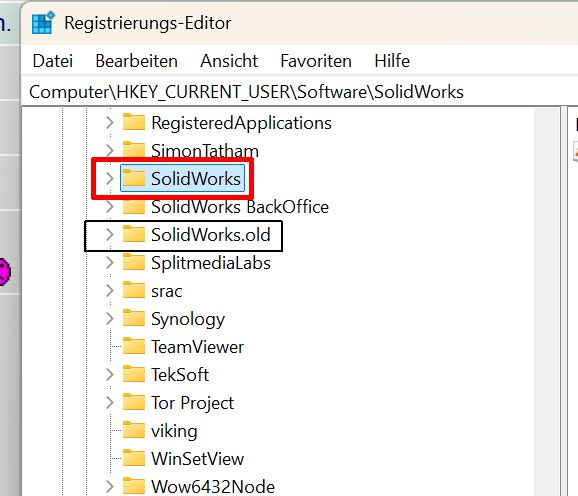Select the SolidWorks folder icon

click(133, 178)
